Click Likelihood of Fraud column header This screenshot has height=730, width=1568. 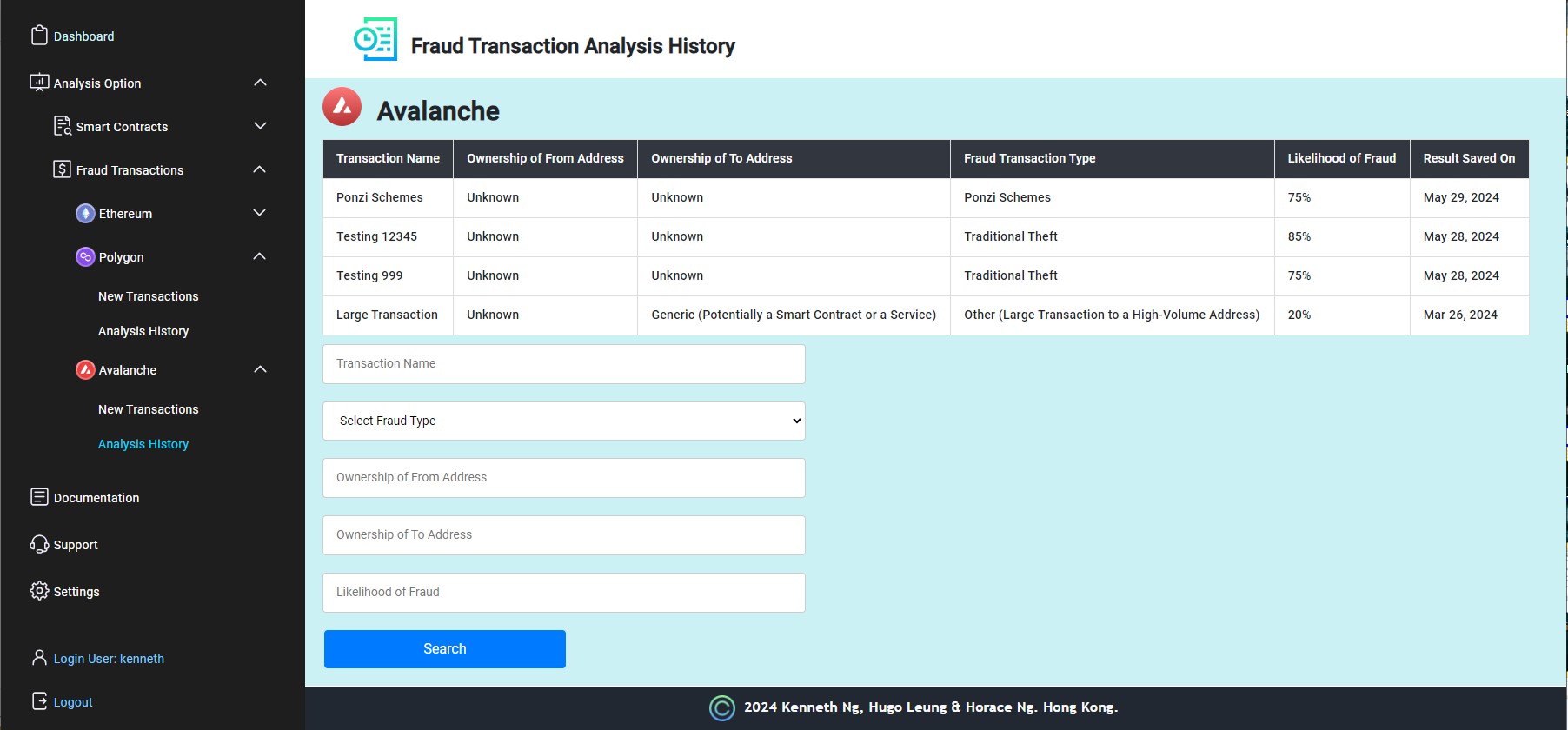click(1342, 158)
